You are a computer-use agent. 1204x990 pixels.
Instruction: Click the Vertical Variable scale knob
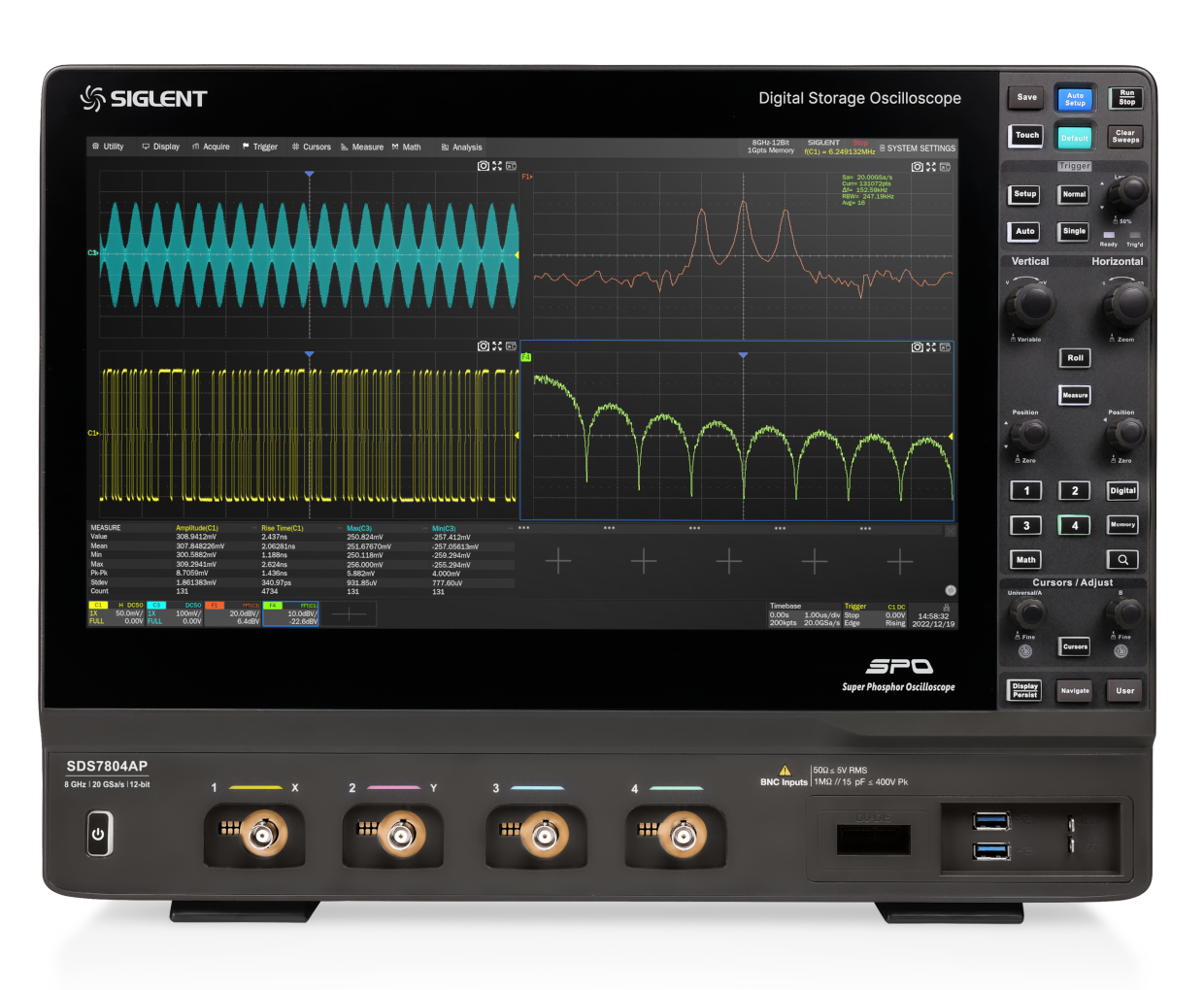click(x=1028, y=303)
